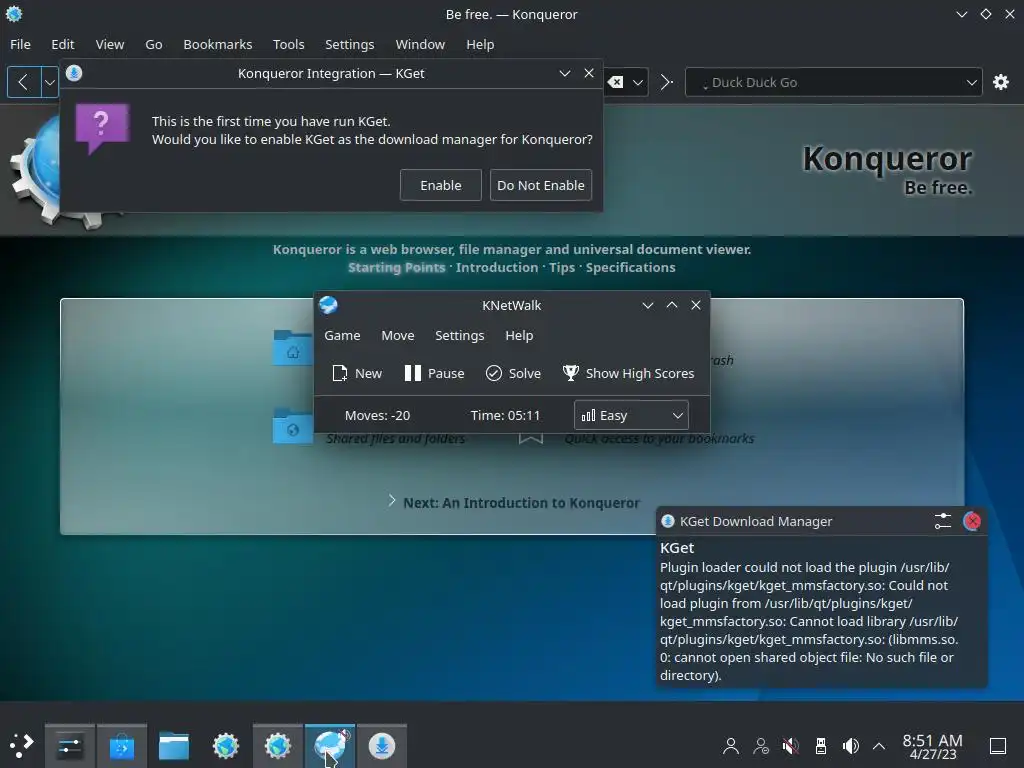The image size is (1024, 768).
Task: Open the Bookmarks menu
Action: [217, 44]
